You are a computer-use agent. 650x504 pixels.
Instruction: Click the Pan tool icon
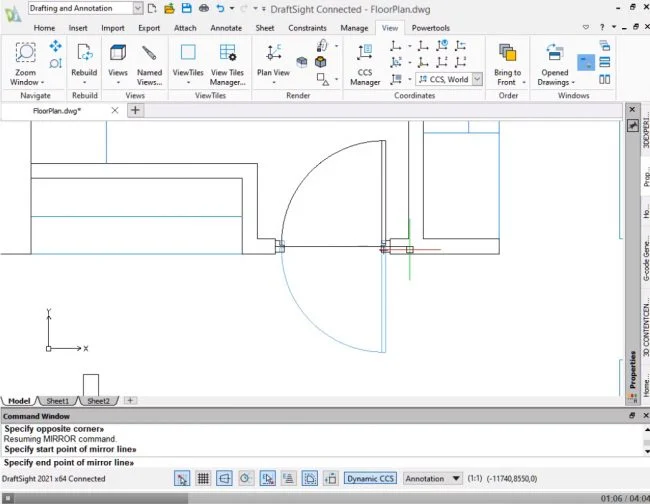coord(55,46)
